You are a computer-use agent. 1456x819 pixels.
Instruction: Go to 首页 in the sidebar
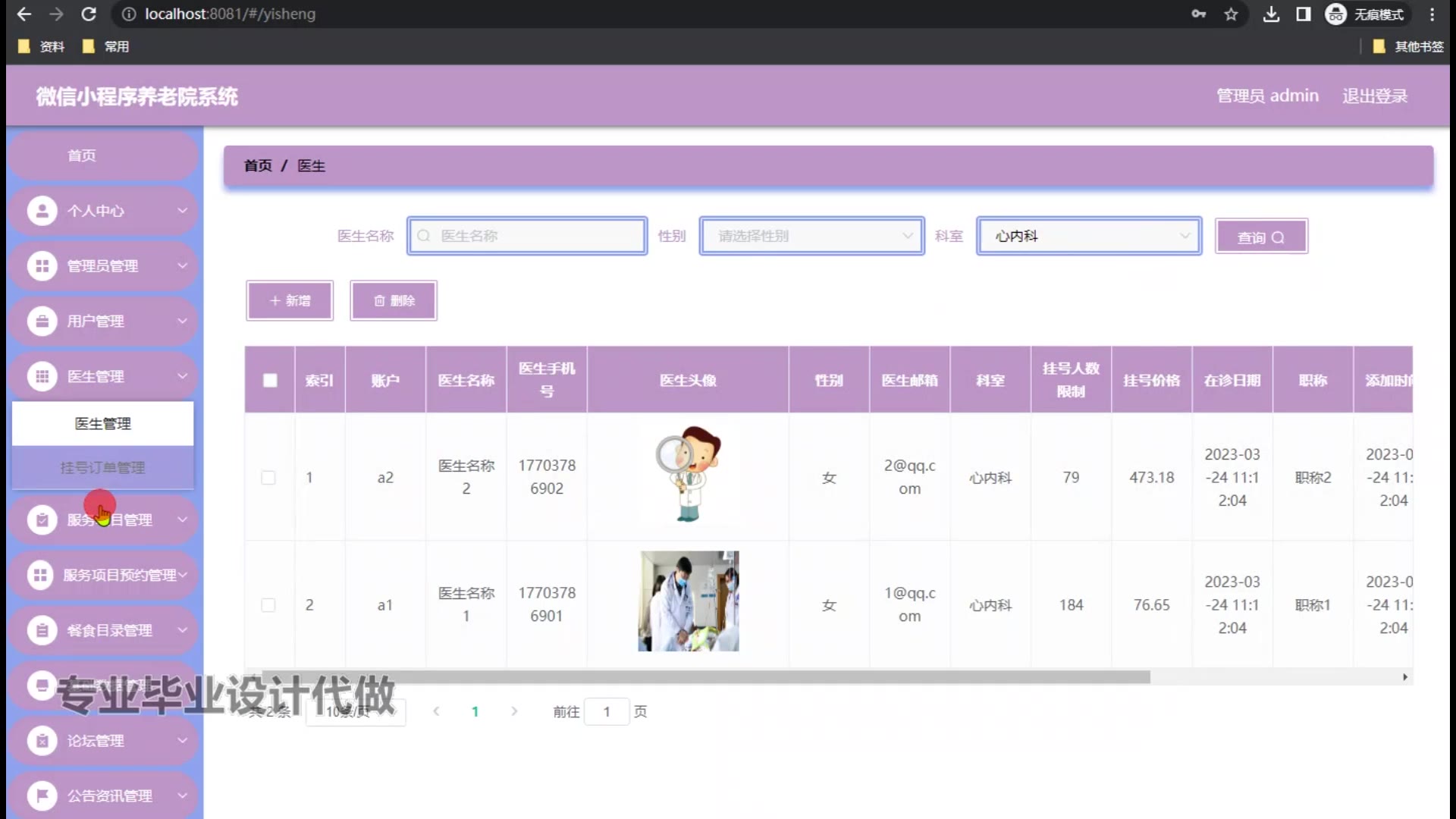[x=102, y=155]
